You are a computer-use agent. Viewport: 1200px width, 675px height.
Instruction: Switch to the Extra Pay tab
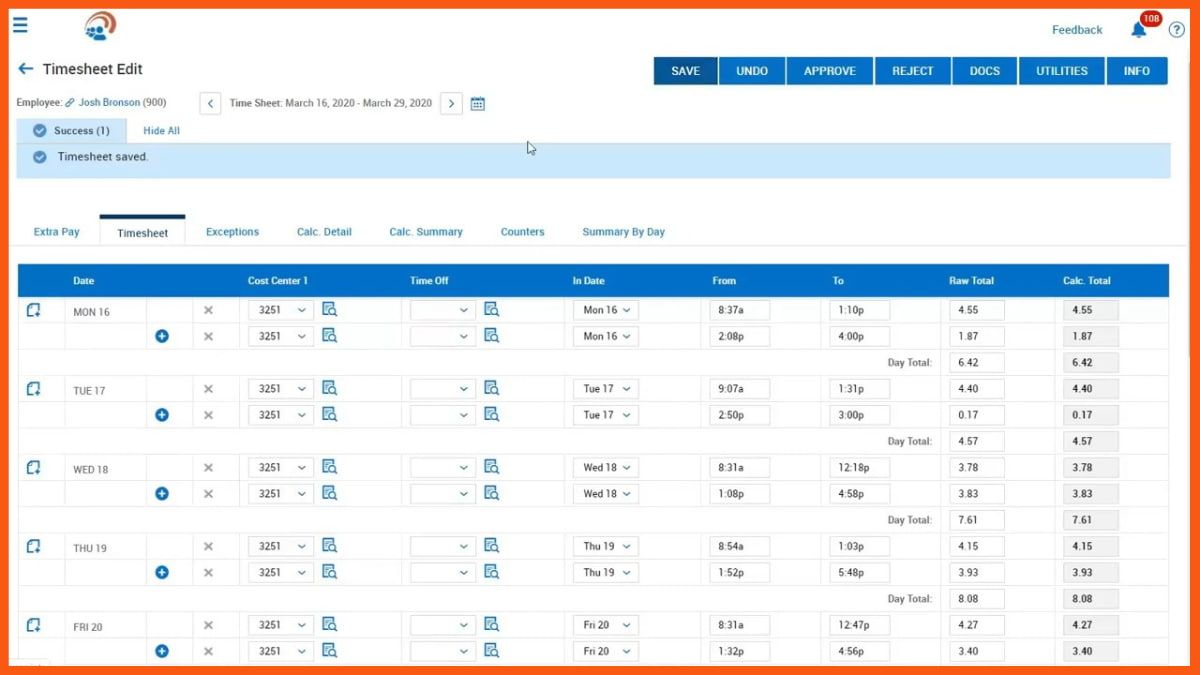click(x=56, y=232)
